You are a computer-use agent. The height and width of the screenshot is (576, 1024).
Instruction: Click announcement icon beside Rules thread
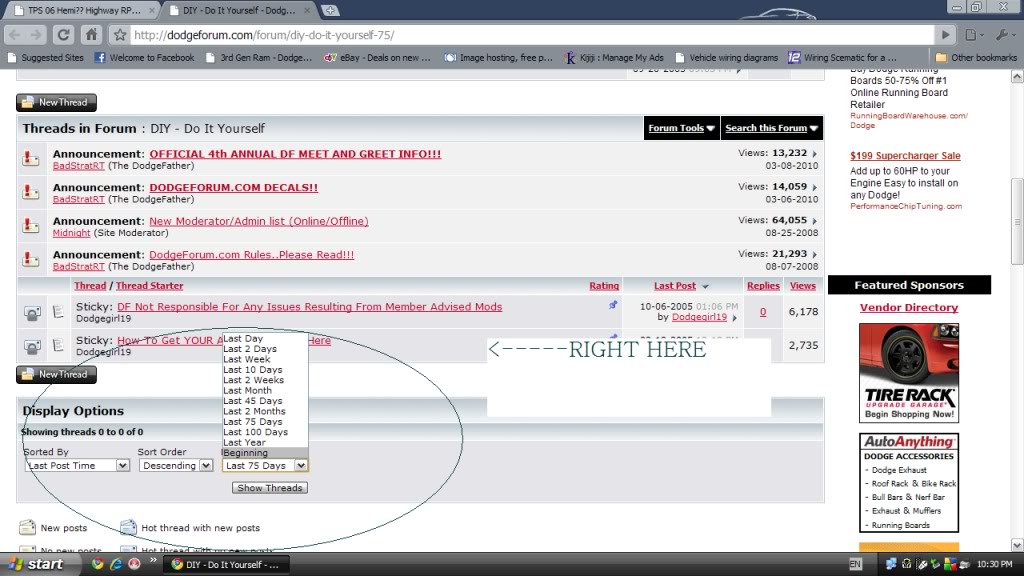click(x=31, y=259)
